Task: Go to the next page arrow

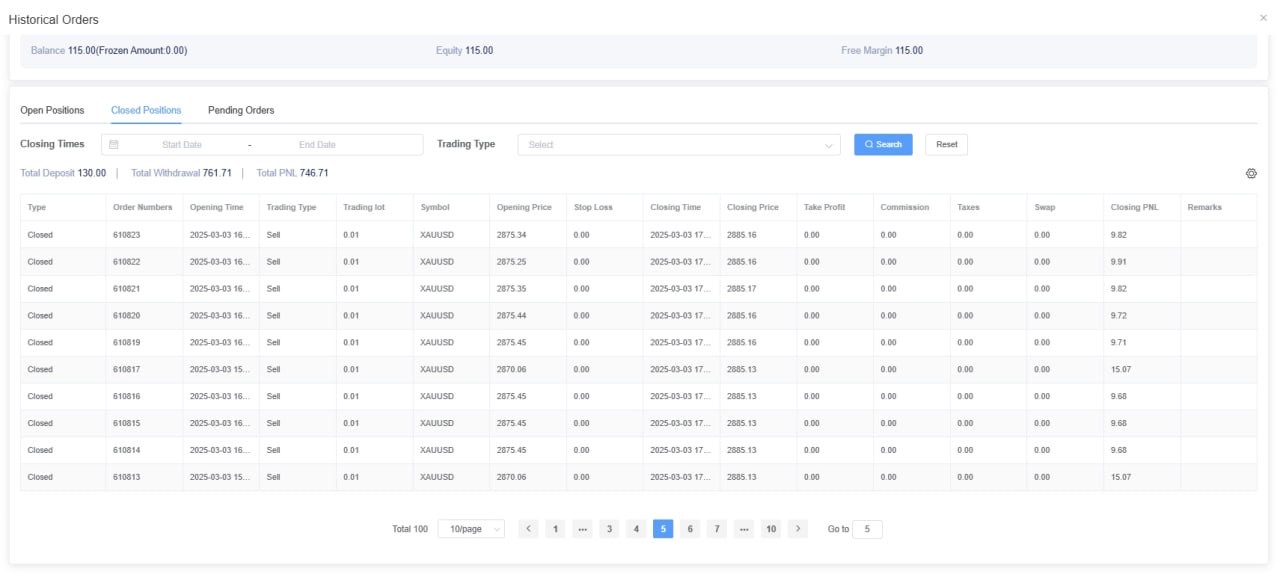Action: (797, 529)
